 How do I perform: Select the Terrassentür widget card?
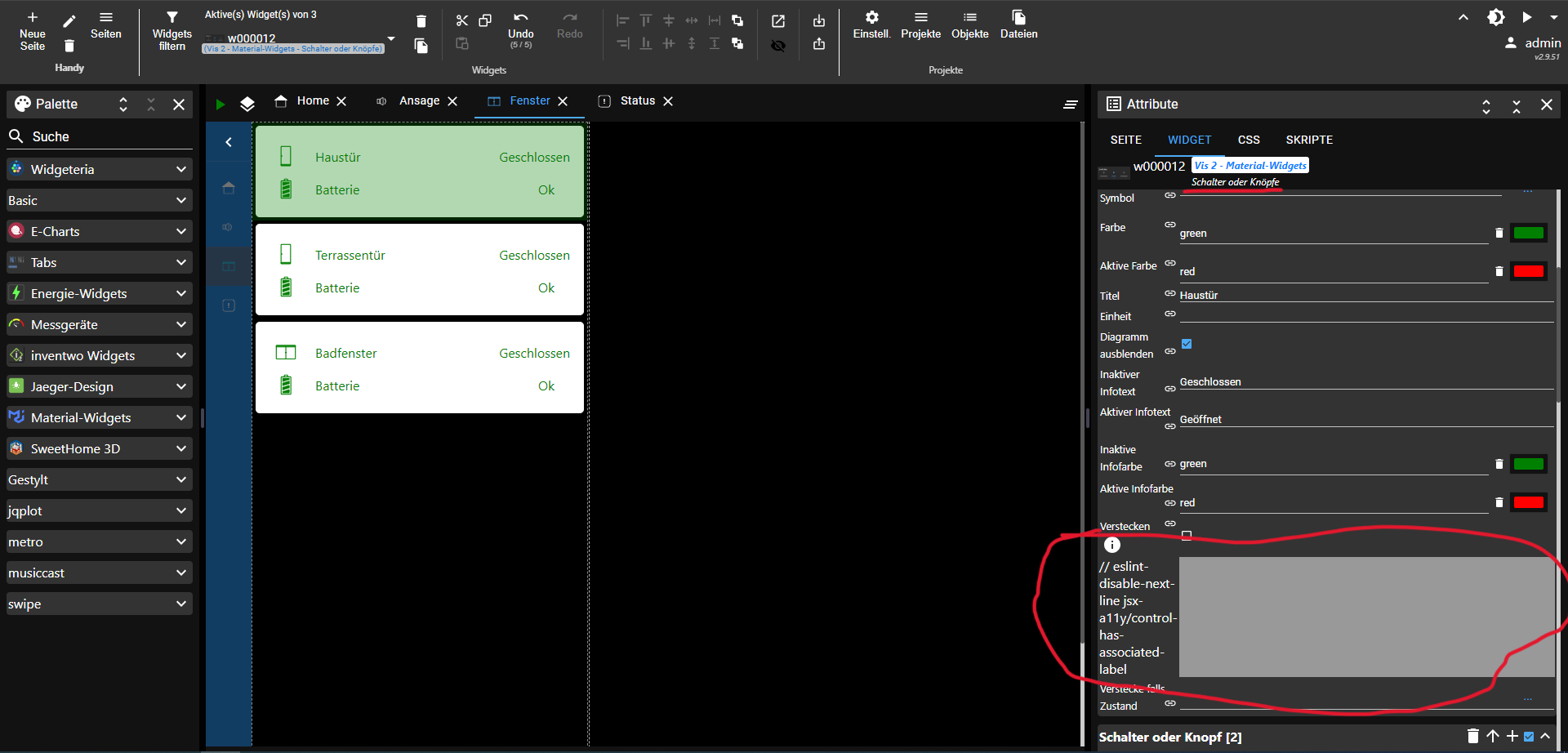420,270
